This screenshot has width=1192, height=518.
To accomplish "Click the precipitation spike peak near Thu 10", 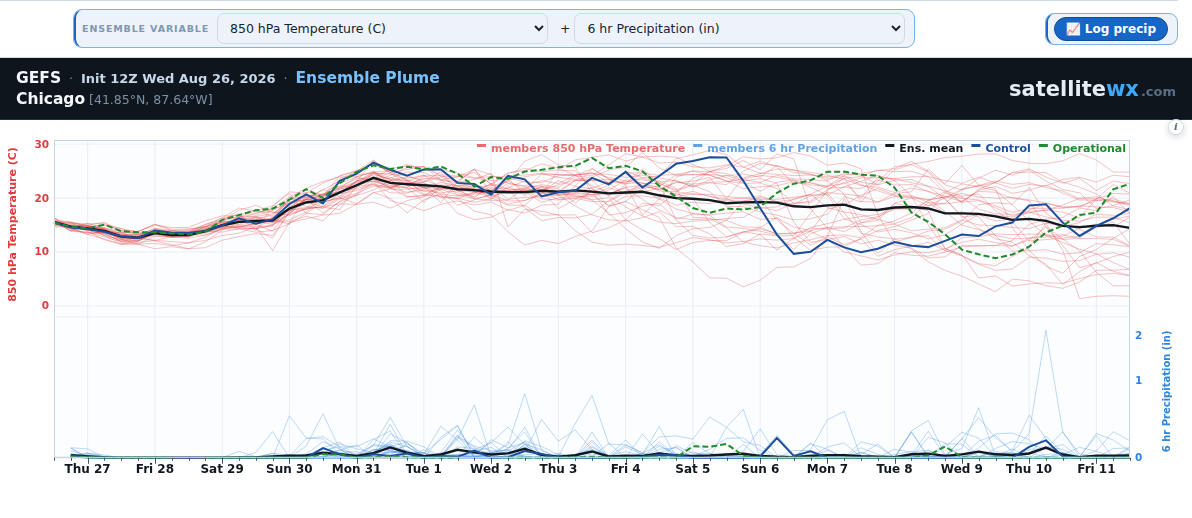I will 1046,332.
